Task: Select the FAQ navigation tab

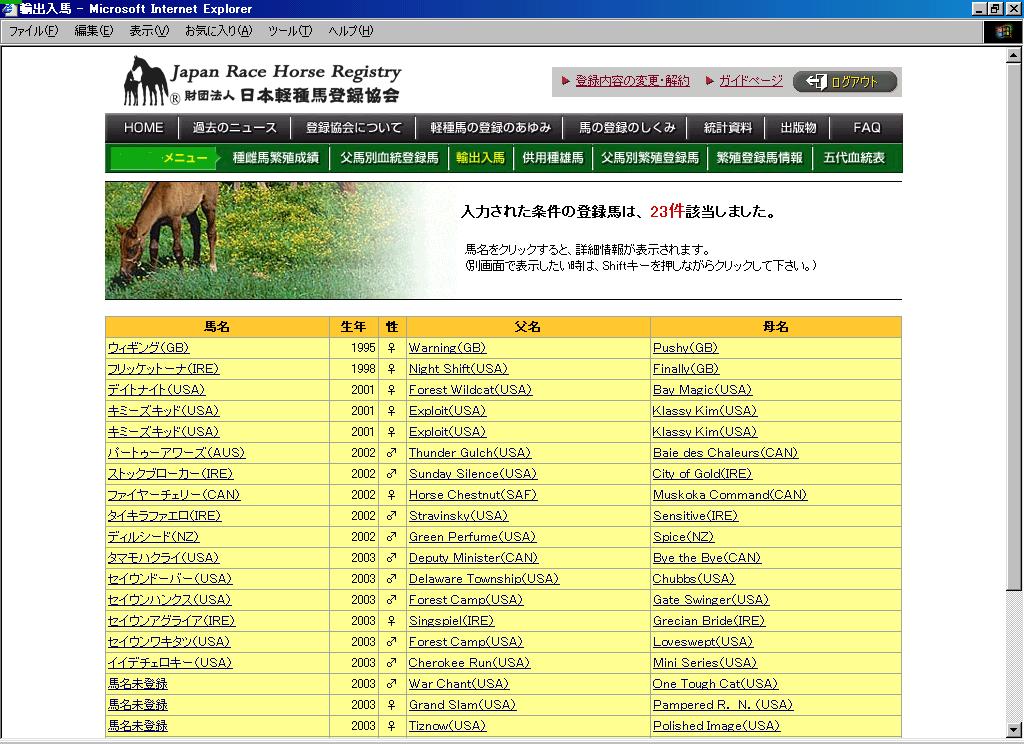Action: (866, 128)
